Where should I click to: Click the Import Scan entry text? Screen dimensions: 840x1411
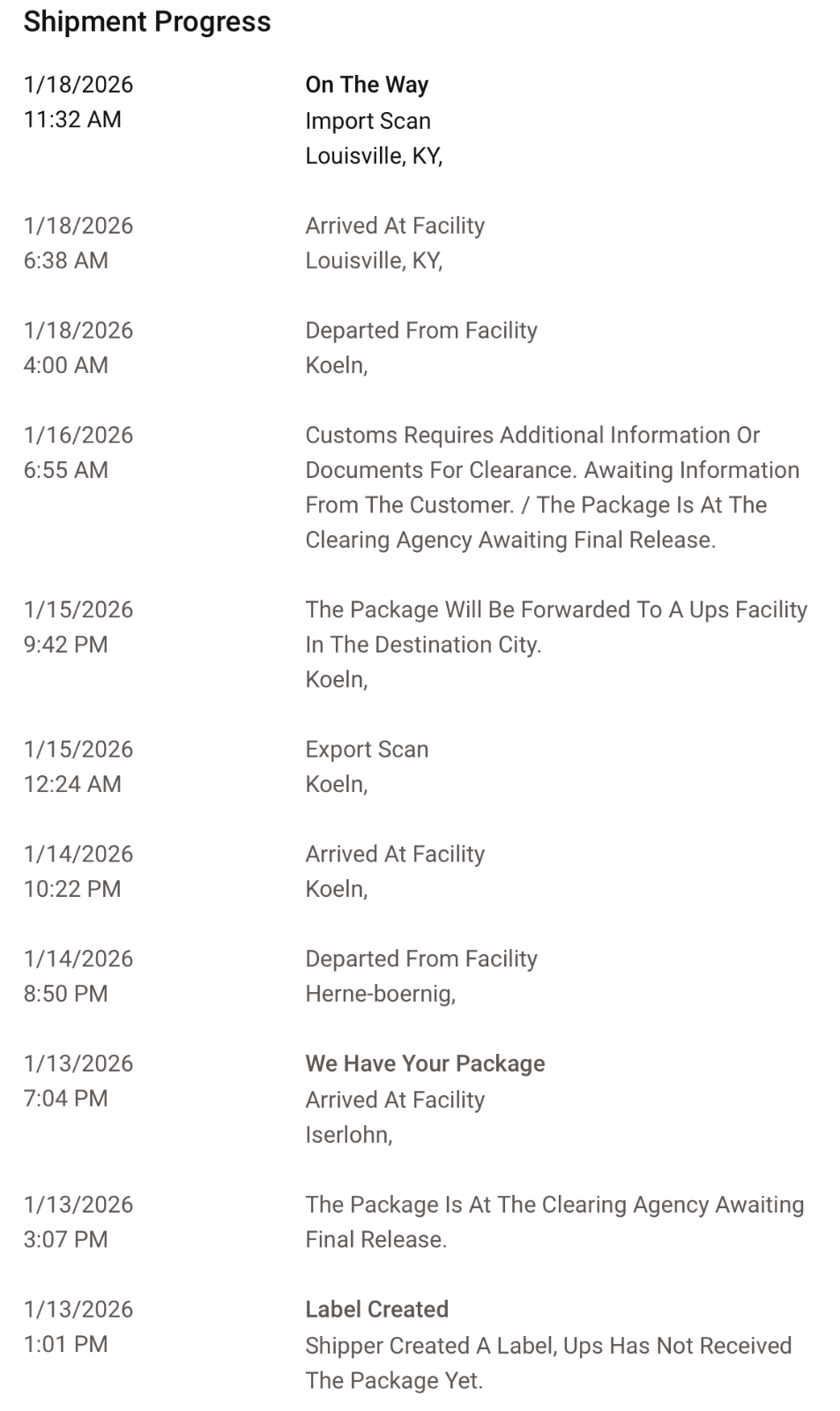[368, 121]
